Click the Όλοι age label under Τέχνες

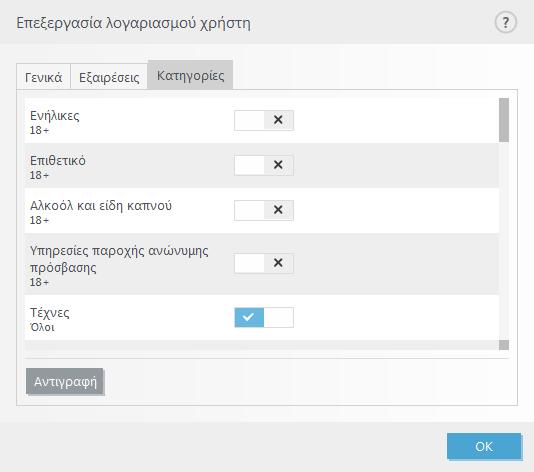[x=42, y=327]
